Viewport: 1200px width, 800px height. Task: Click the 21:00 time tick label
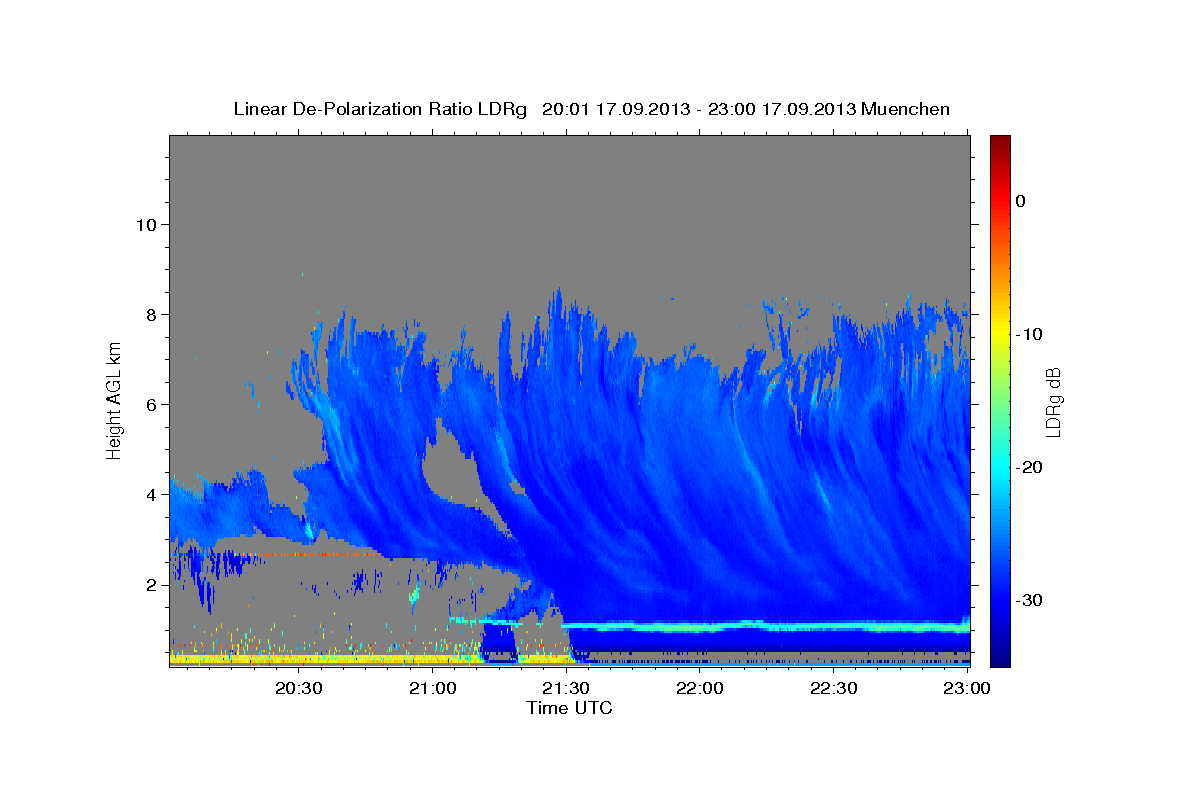point(433,688)
